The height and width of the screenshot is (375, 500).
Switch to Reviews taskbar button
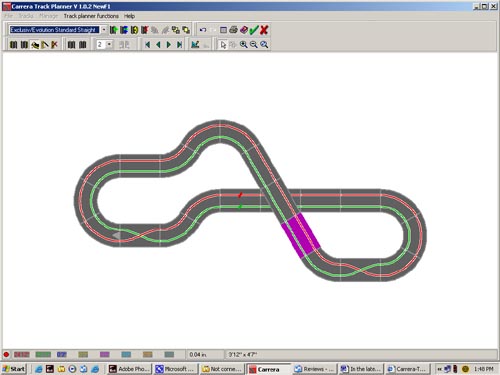click(x=314, y=369)
